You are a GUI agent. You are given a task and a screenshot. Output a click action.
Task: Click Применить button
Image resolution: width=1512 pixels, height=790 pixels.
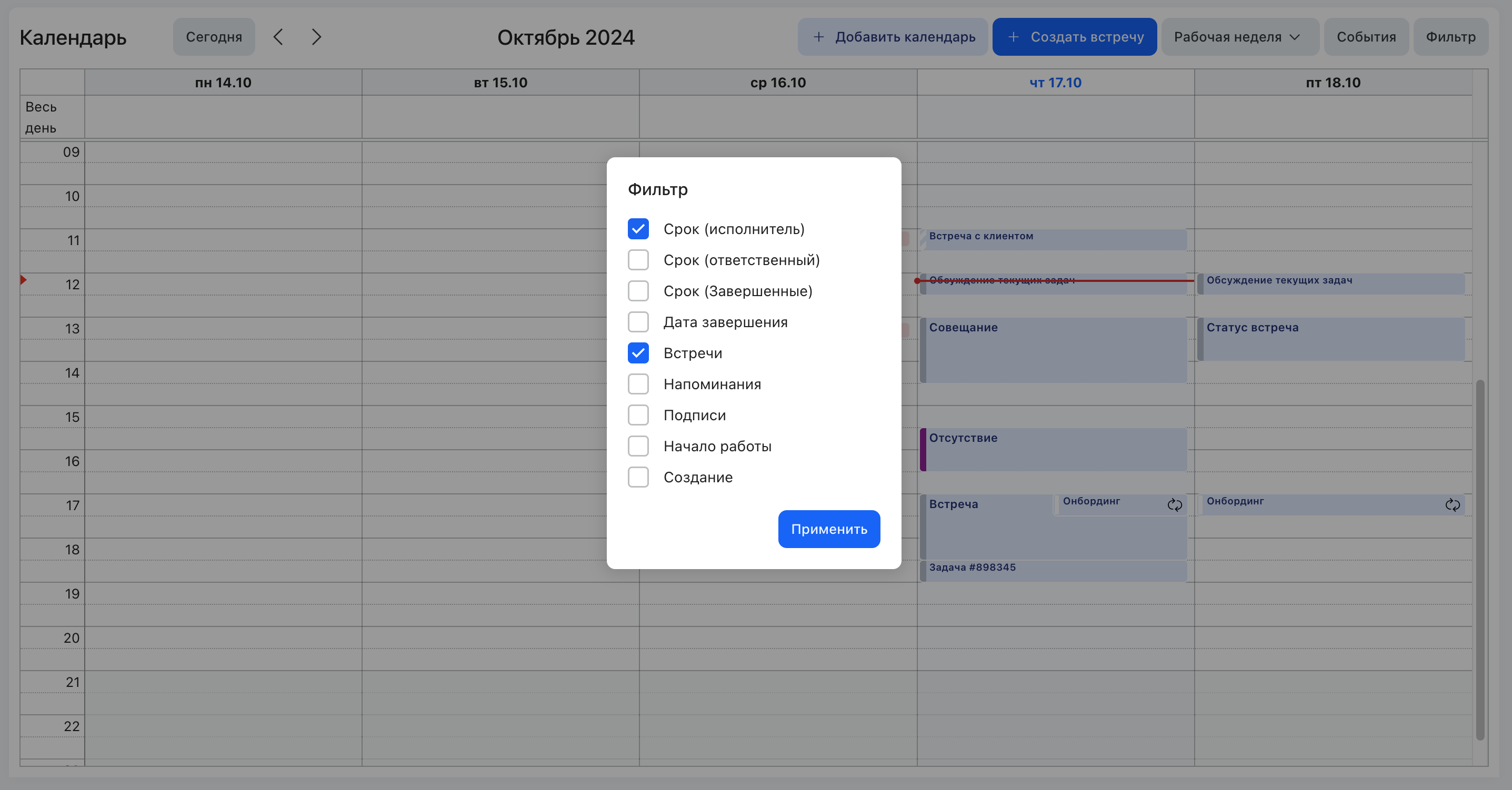tap(829, 529)
